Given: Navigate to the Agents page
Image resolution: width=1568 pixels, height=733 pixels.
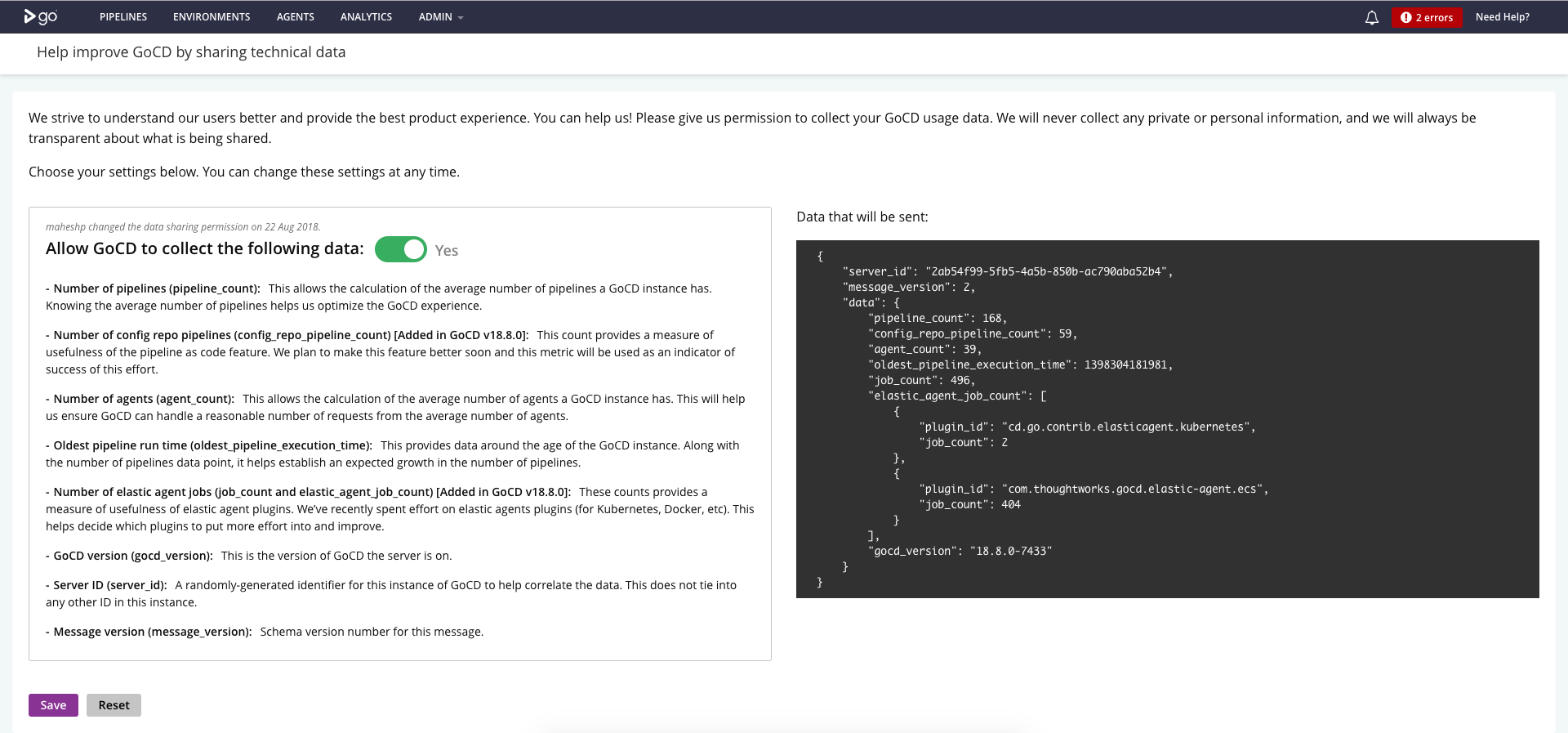Looking at the screenshot, I should (296, 17).
